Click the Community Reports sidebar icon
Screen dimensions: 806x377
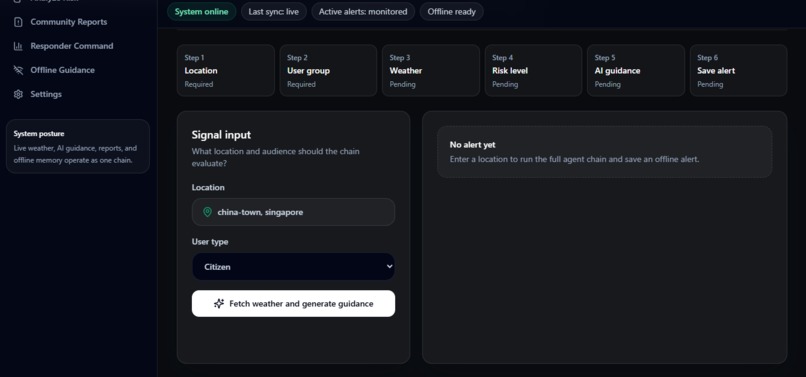point(18,22)
